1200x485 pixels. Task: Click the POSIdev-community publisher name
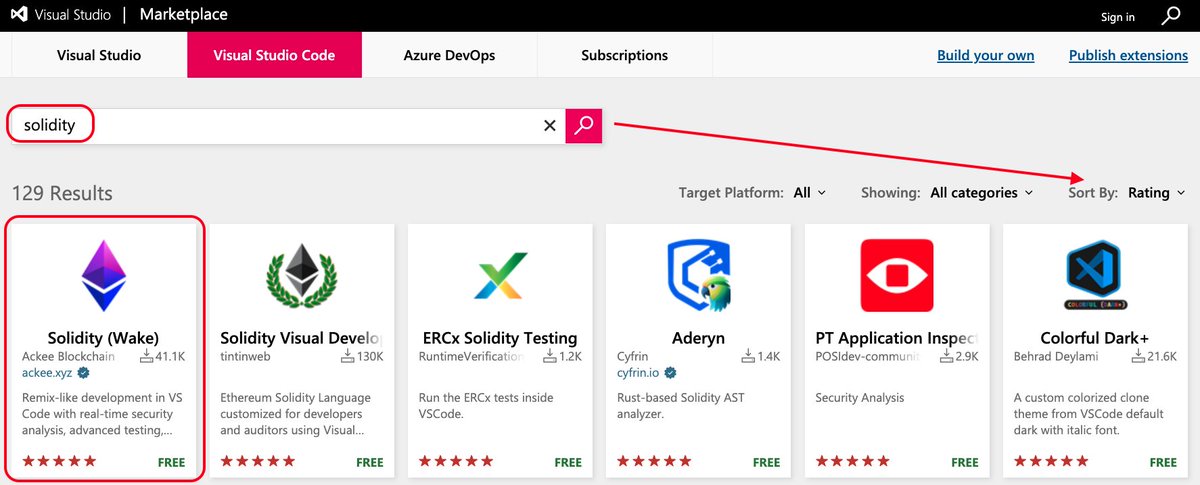tap(869, 356)
